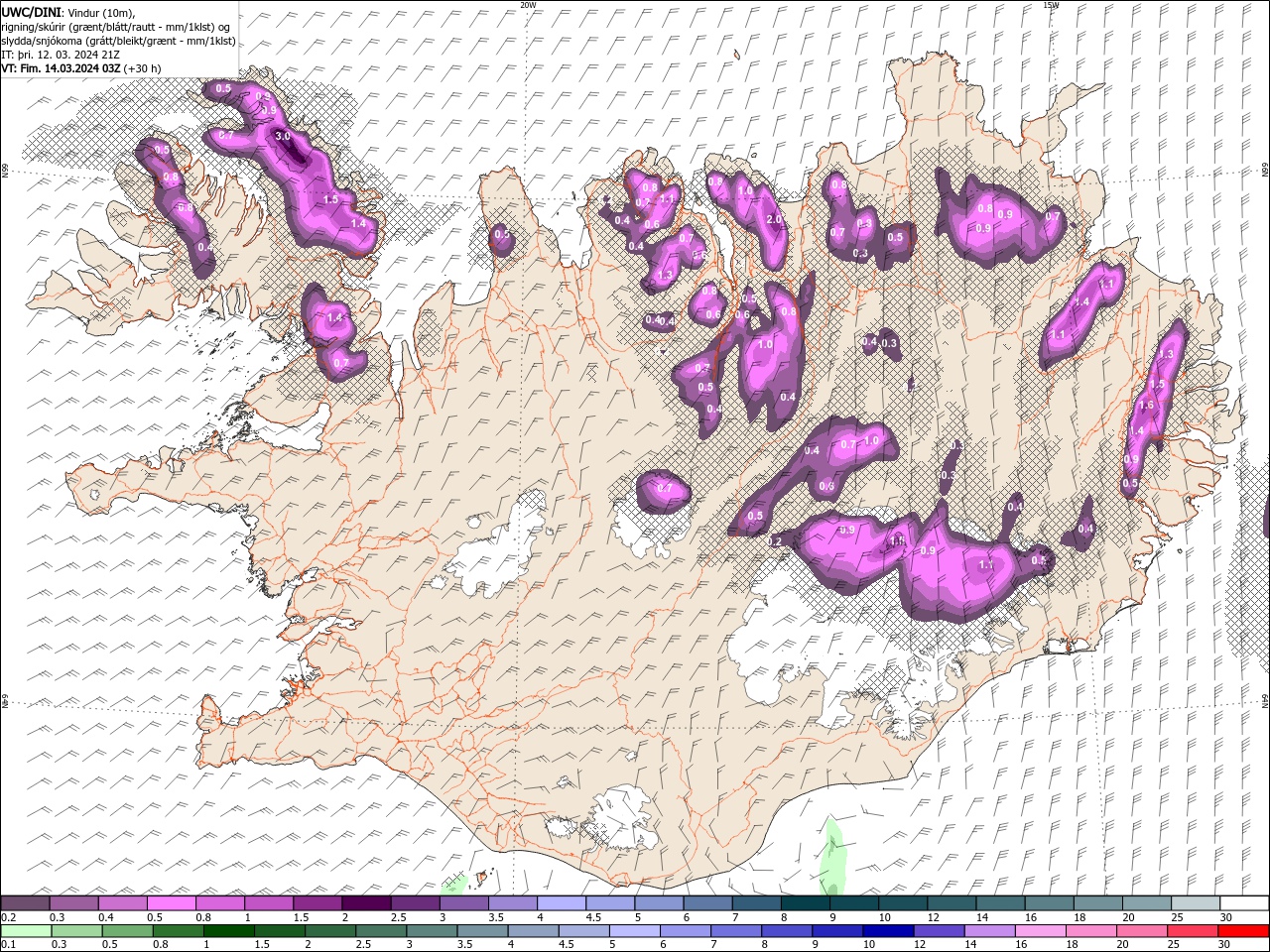Click the 4.5 label under the snow scale
The height and width of the screenshot is (952, 1270).
coord(593,917)
